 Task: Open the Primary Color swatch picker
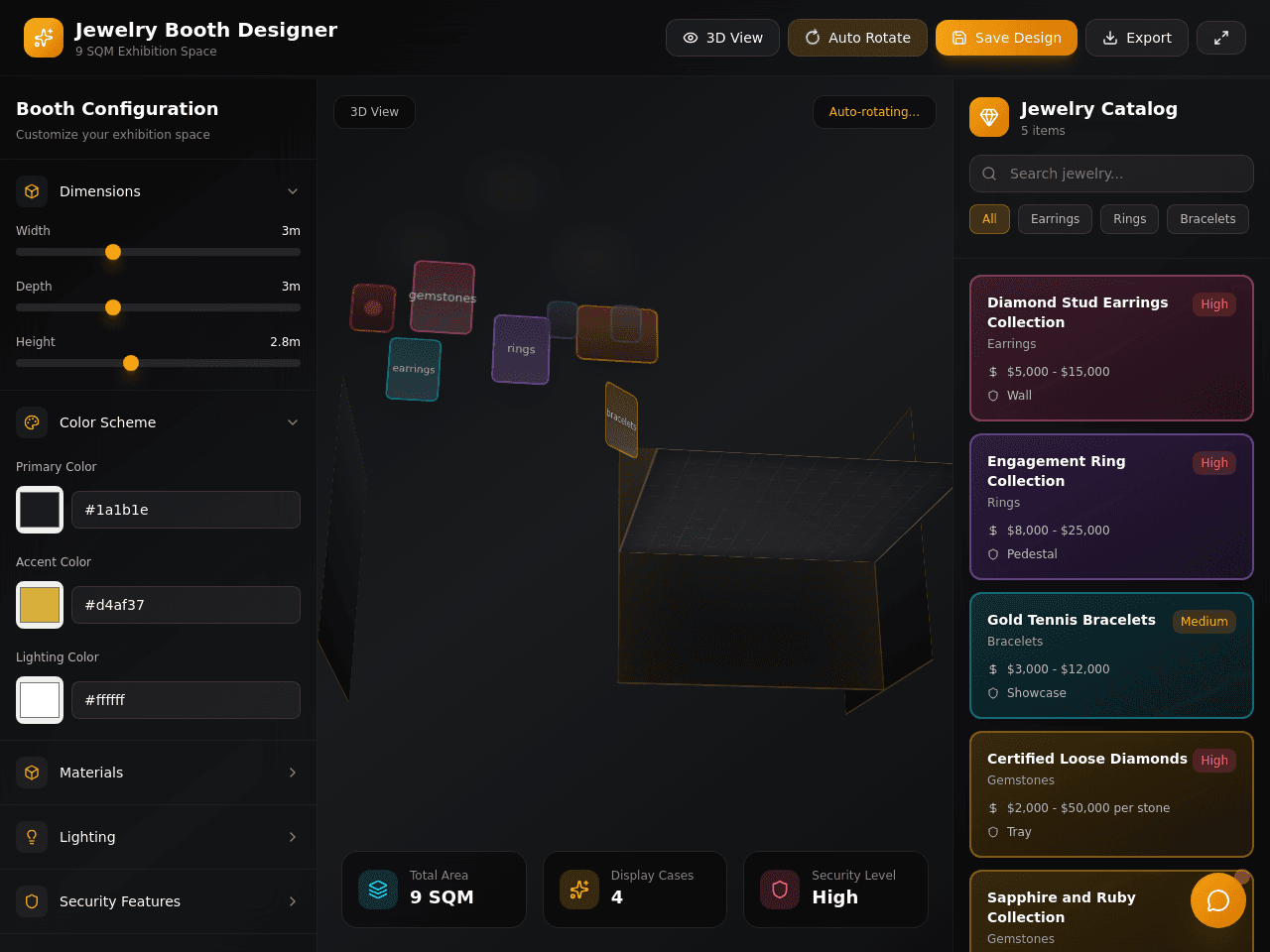point(40,510)
